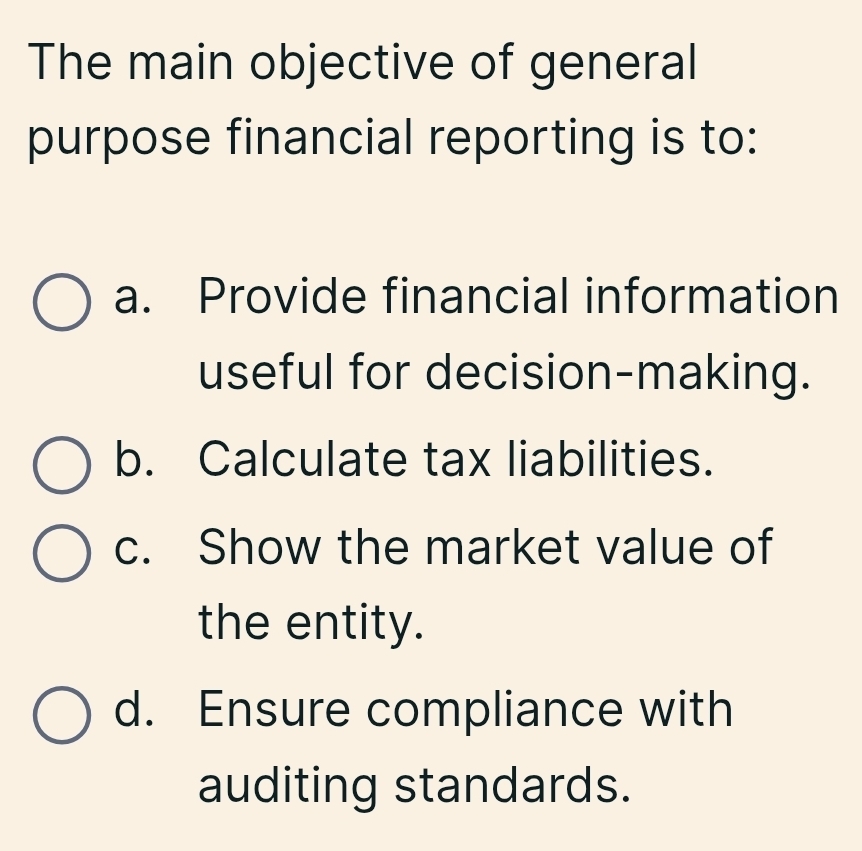
Task: Choose the 'Calculate tax liabilities.' answer text
Action: (x=457, y=460)
